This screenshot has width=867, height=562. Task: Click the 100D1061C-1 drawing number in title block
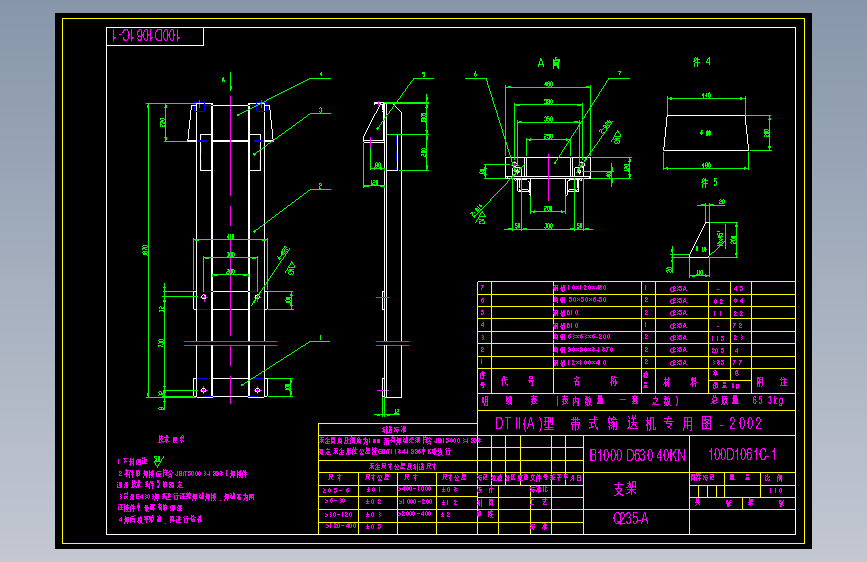point(743,455)
